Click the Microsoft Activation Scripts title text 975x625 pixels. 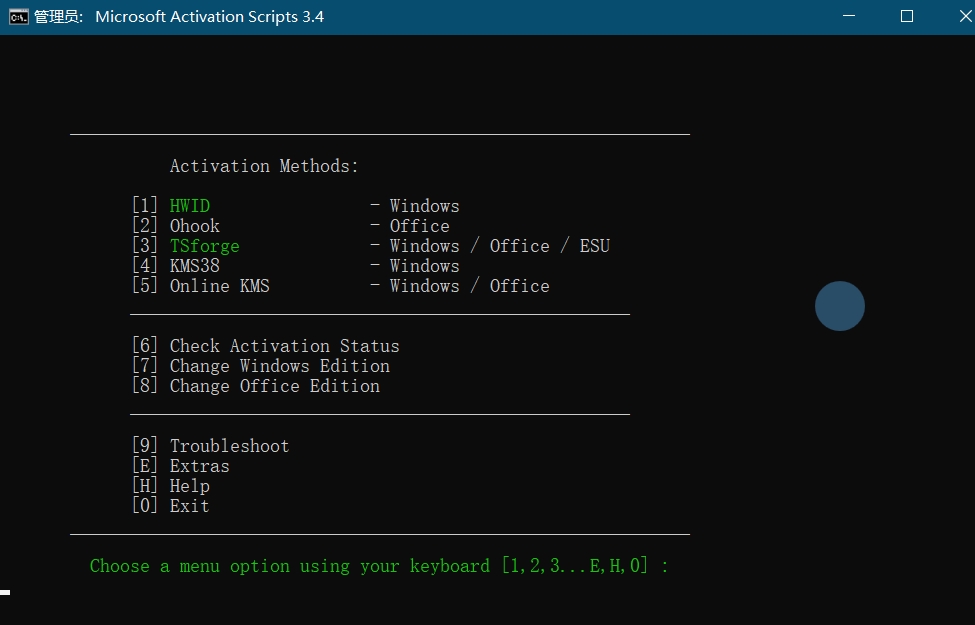click(x=209, y=17)
